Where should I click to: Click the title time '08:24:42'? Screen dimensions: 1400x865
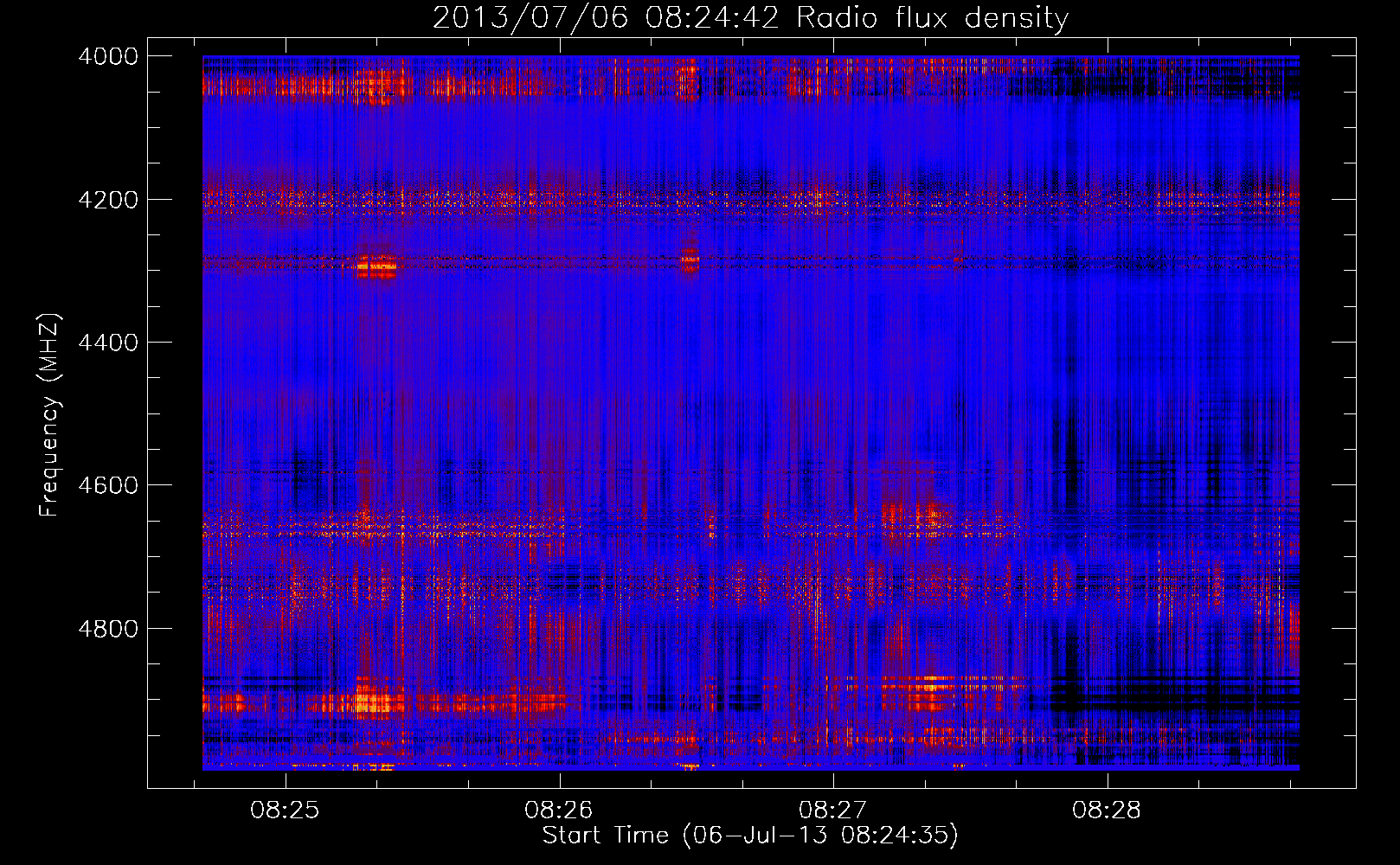coord(713,18)
